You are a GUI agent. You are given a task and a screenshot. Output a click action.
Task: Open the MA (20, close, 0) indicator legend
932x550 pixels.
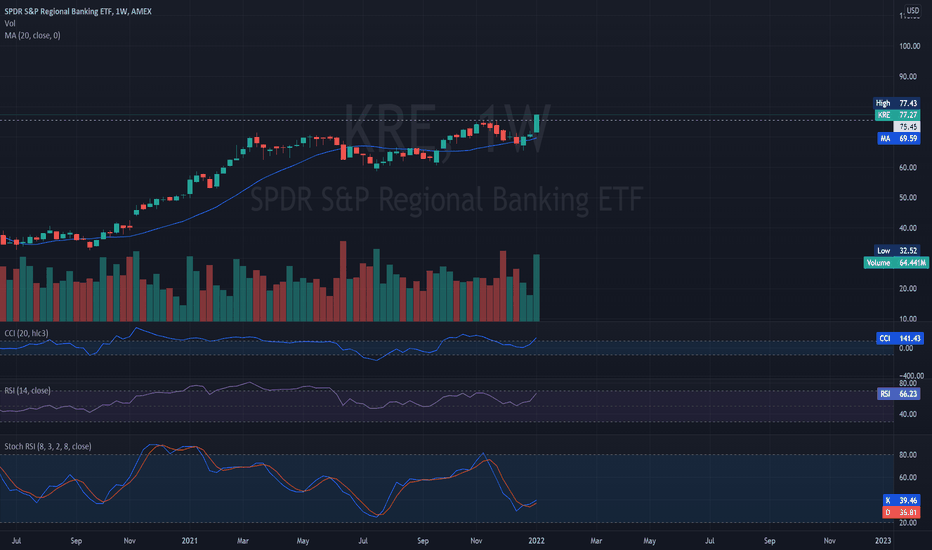[32, 35]
